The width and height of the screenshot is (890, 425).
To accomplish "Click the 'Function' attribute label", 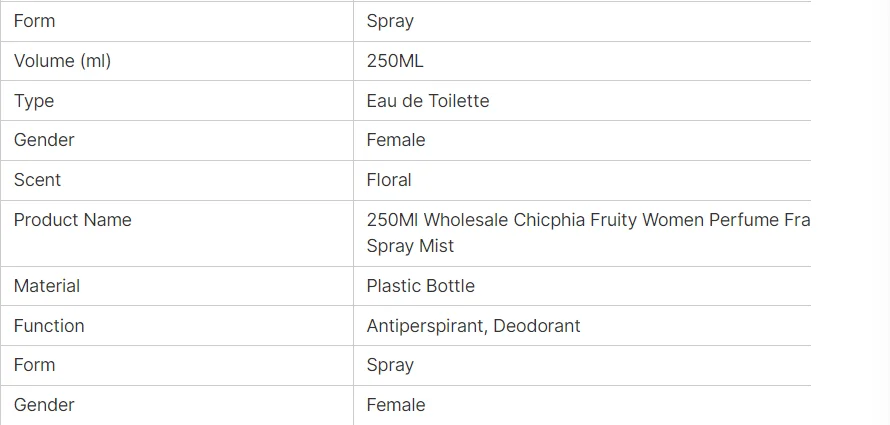I will tap(49, 326).
